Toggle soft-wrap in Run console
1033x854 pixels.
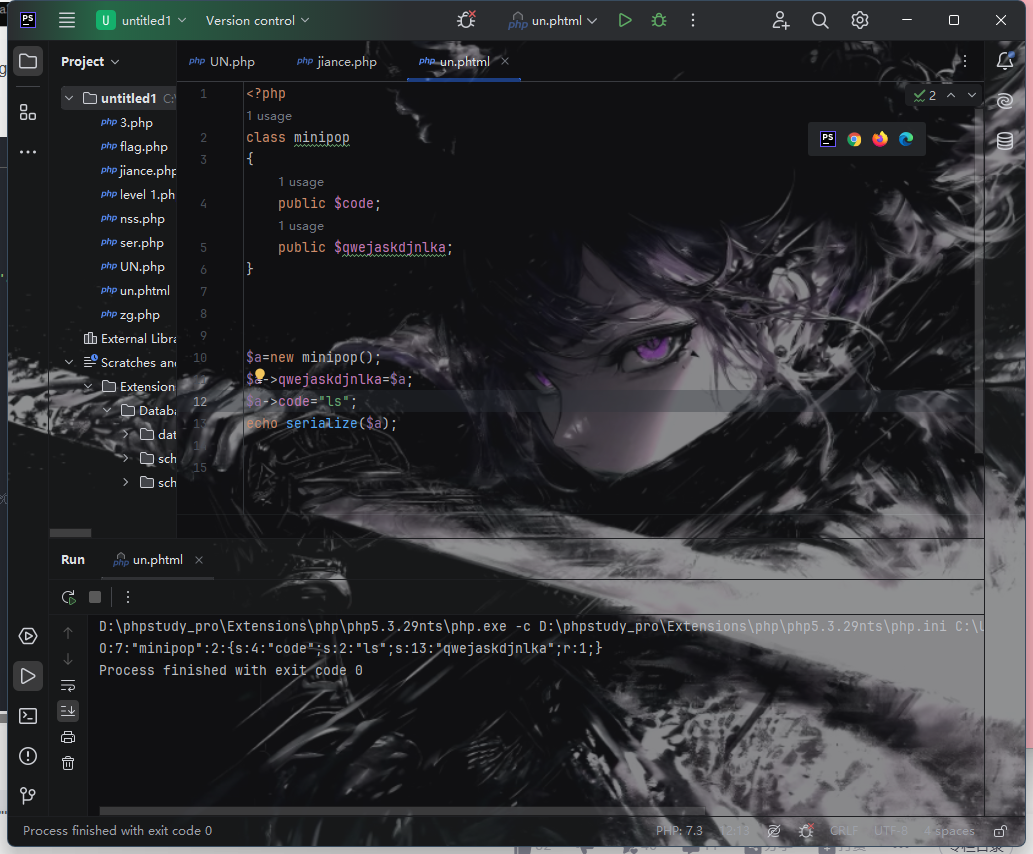click(68, 685)
